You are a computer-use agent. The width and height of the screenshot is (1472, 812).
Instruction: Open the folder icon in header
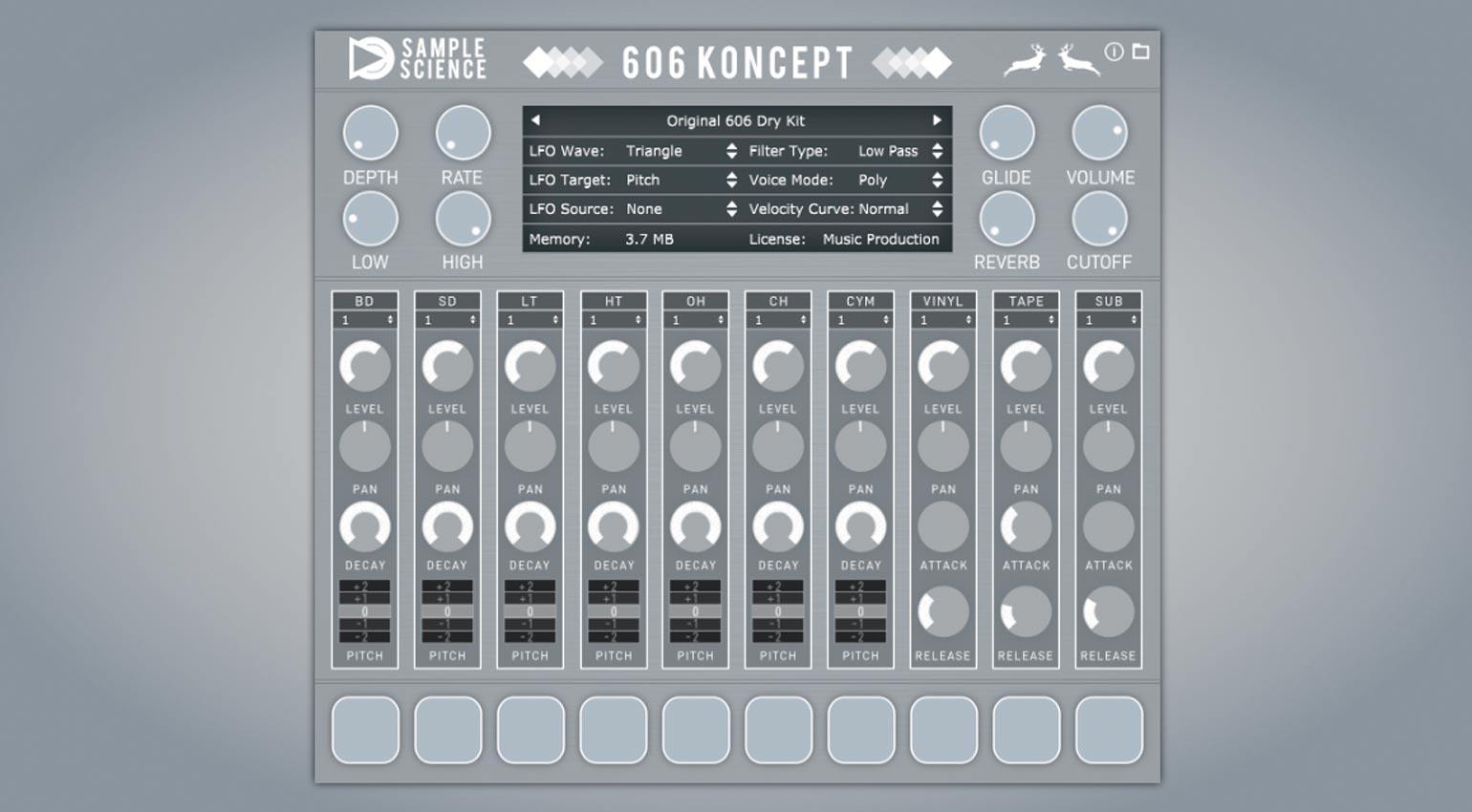tap(1141, 52)
